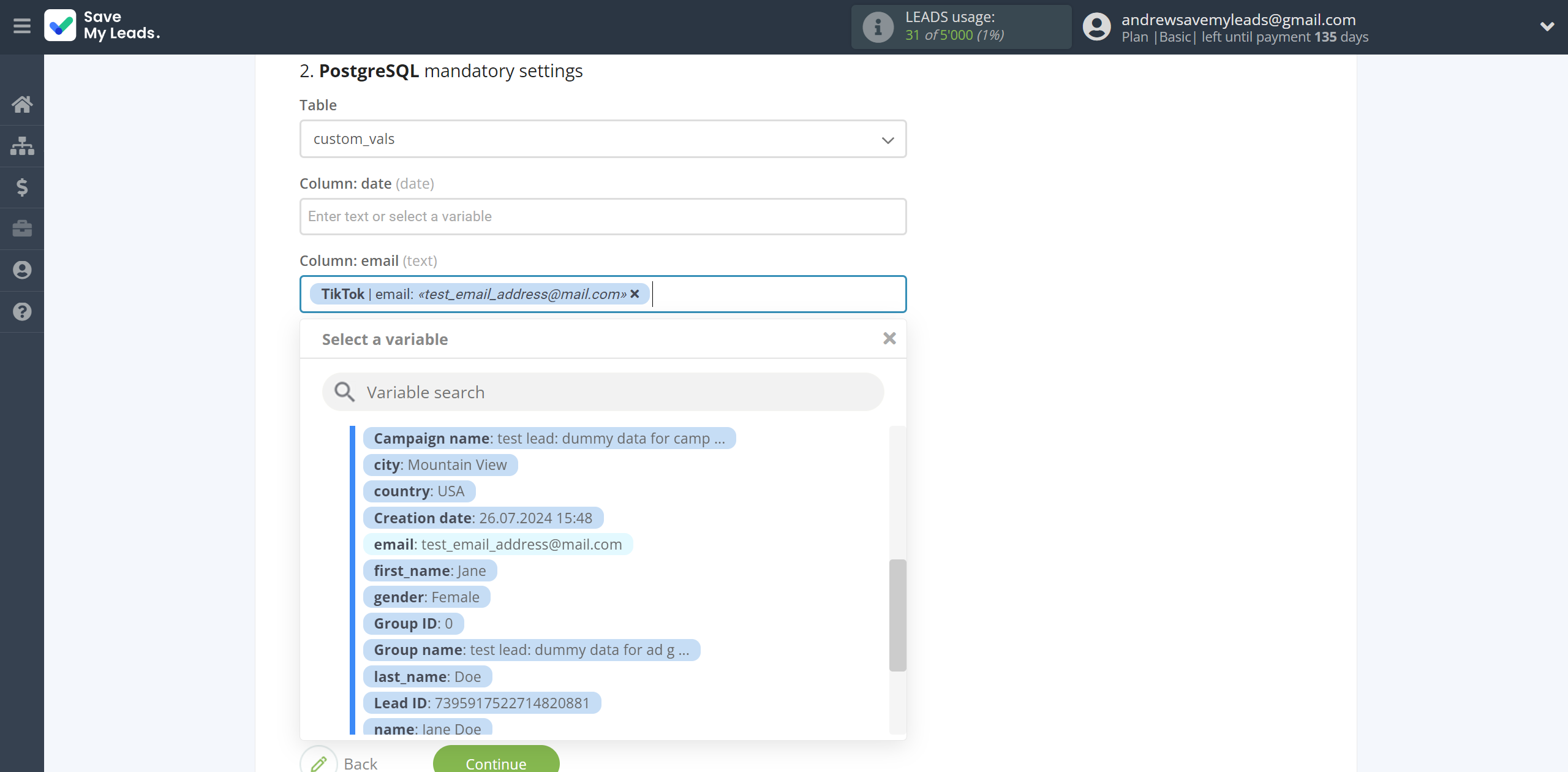The image size is (1568, 772).
Task: Expand the account dropdown chevron
Action: coord(1547,26)
